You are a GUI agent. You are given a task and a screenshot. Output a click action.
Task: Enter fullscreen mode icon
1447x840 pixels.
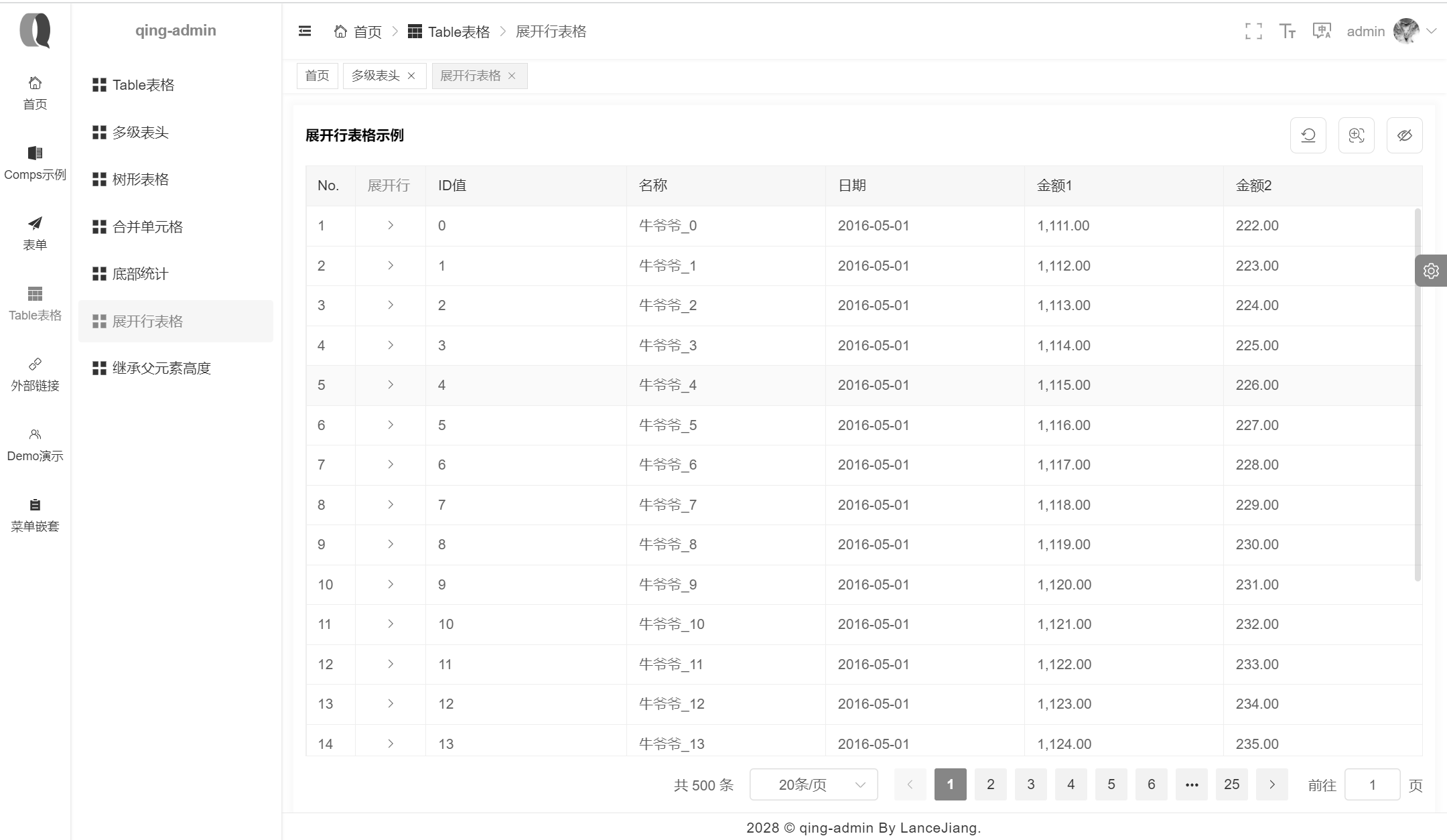1253,31
